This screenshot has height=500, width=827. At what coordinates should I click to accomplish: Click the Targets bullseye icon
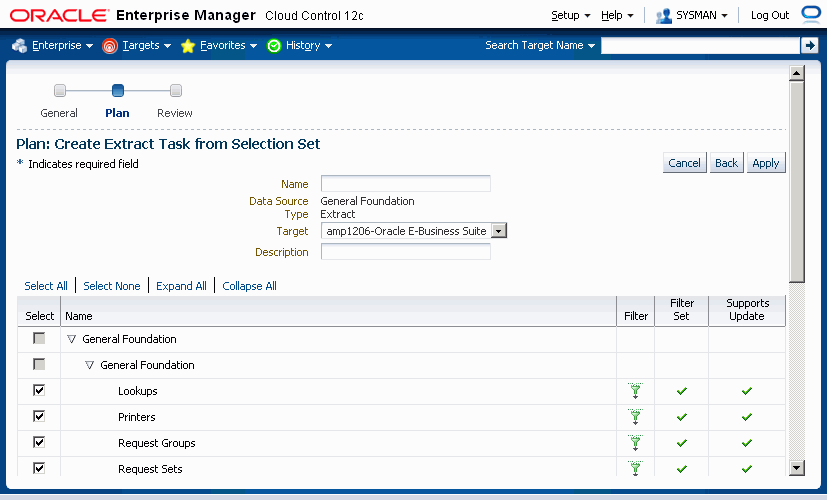[x=110, y=46]
